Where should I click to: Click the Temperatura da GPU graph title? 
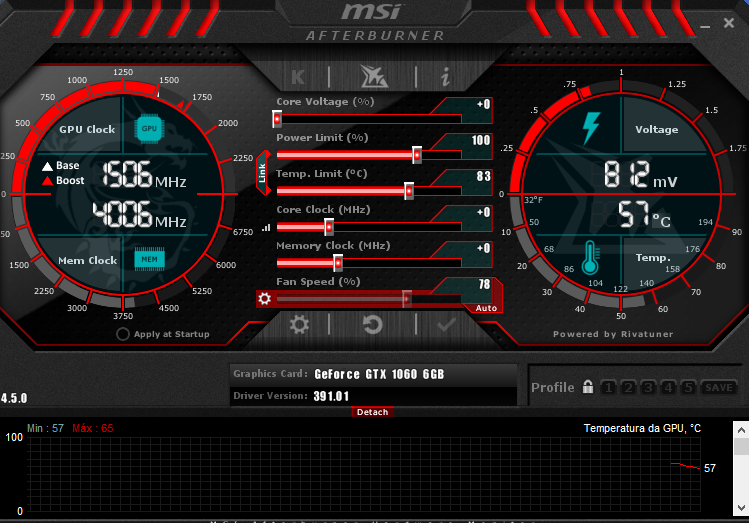(x=642, y=428)
